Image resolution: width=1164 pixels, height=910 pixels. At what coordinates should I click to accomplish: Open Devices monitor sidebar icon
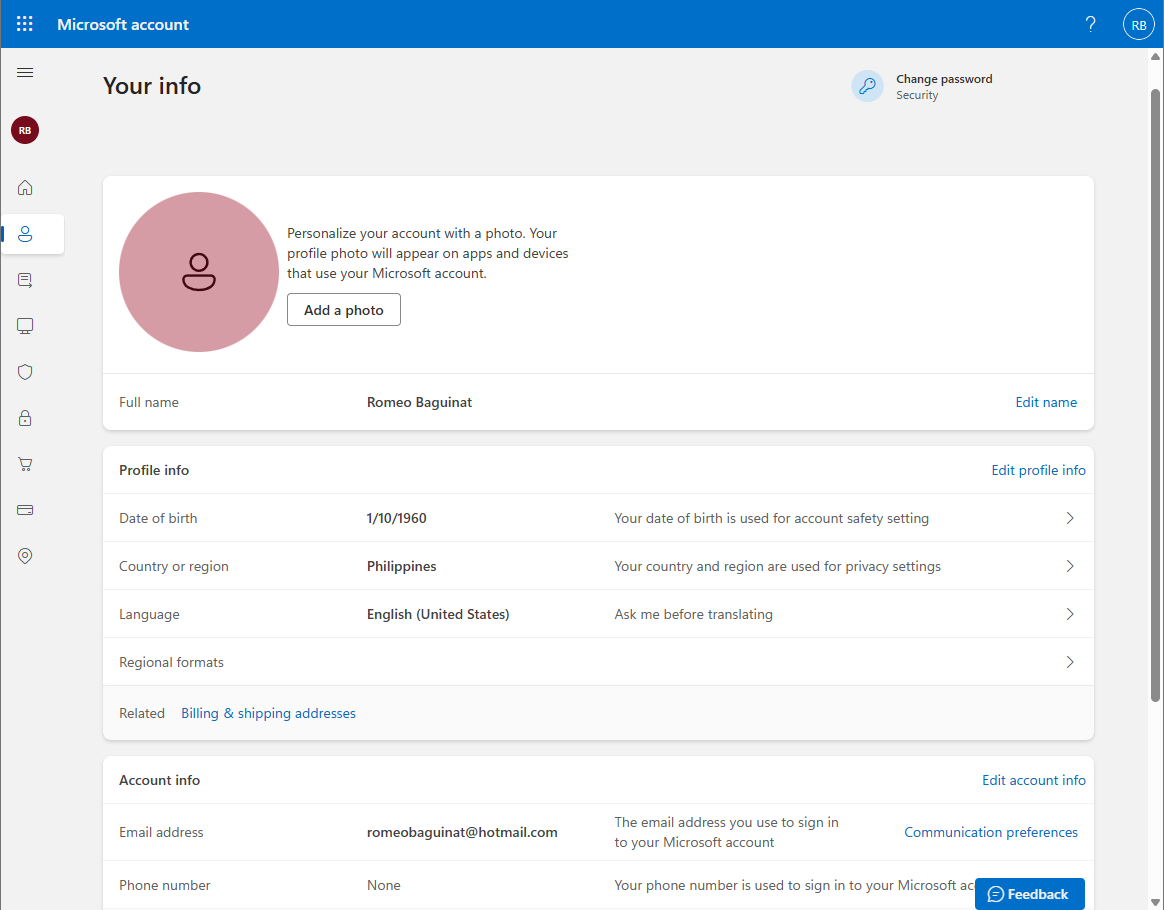25,326
